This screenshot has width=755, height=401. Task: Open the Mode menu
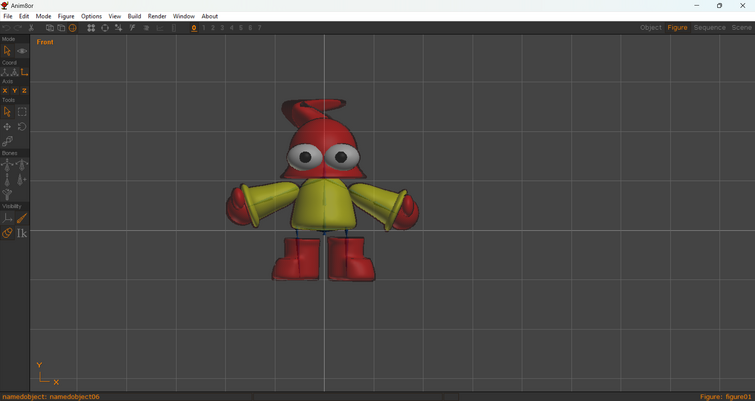[x=43, y=16]
